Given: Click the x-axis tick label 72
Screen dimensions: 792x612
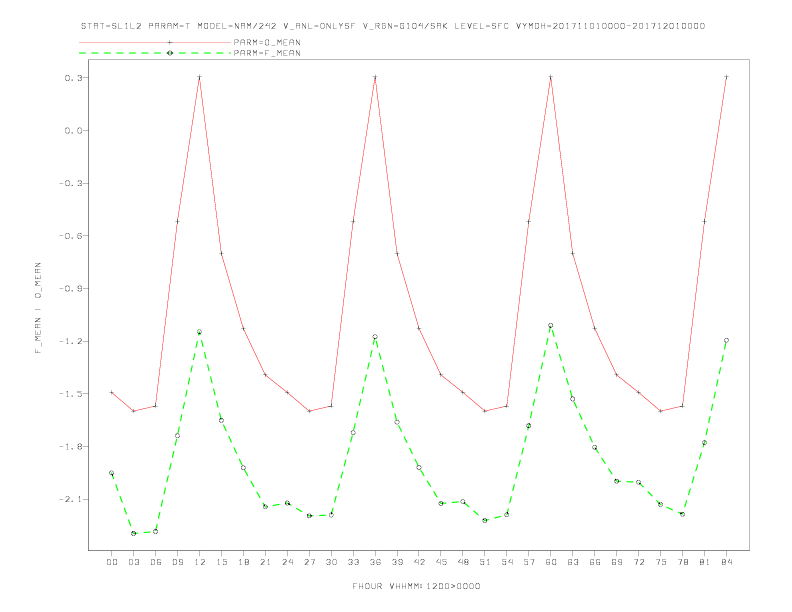Looking at the screenshot, I should [639, 562].
